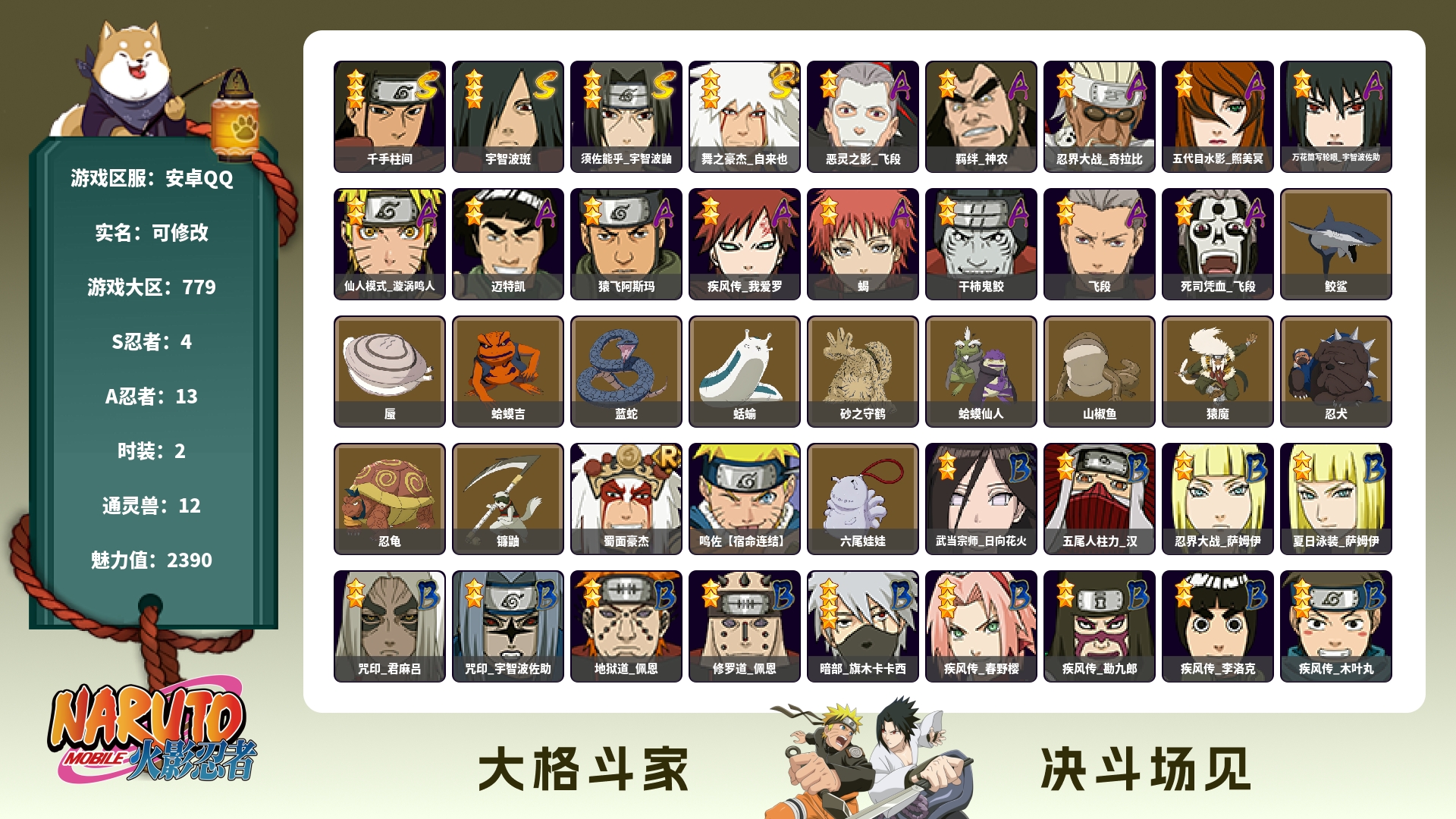Choose the 蛞蝓 slug summon icon
Image resolution: width=1456 pixels, height=819 pixels.
pos(745,372)
